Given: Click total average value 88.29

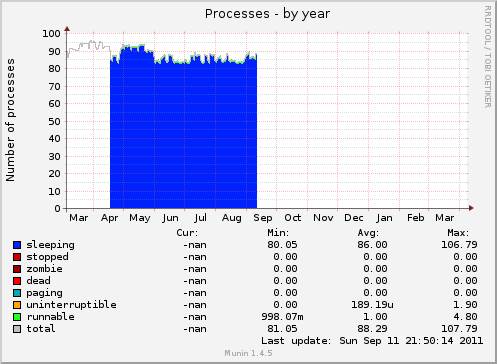Looking at the screenshot, I should pos(372,329).
